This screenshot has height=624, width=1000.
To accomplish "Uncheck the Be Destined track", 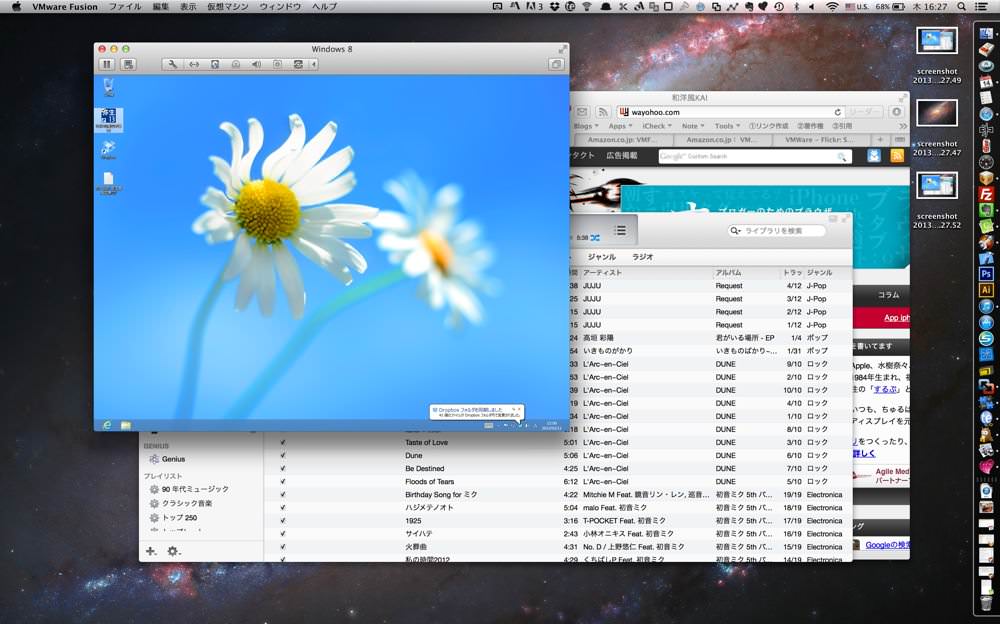I will click(x=283, y=468).
